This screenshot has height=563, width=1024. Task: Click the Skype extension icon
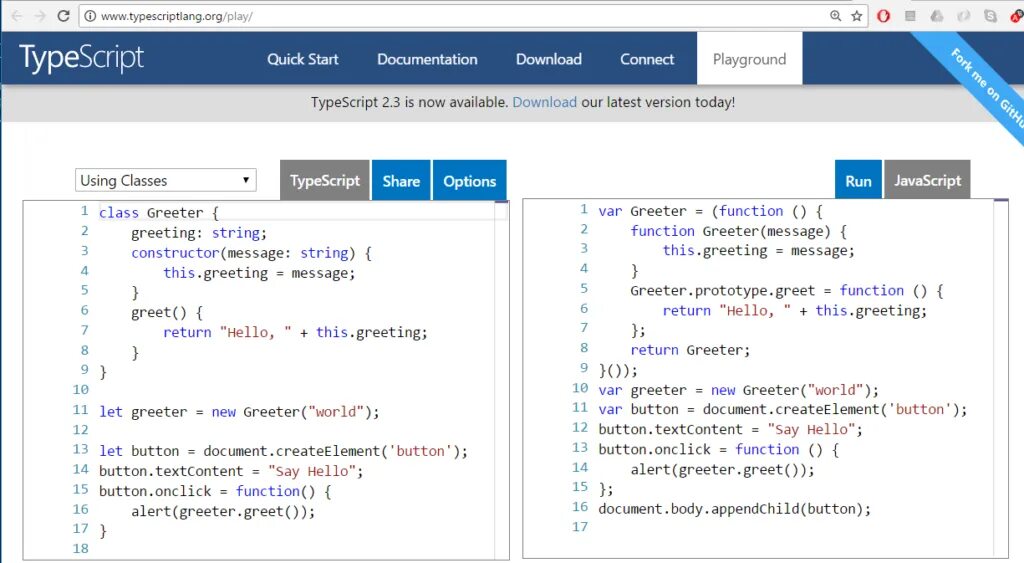[x=991, y=16]
